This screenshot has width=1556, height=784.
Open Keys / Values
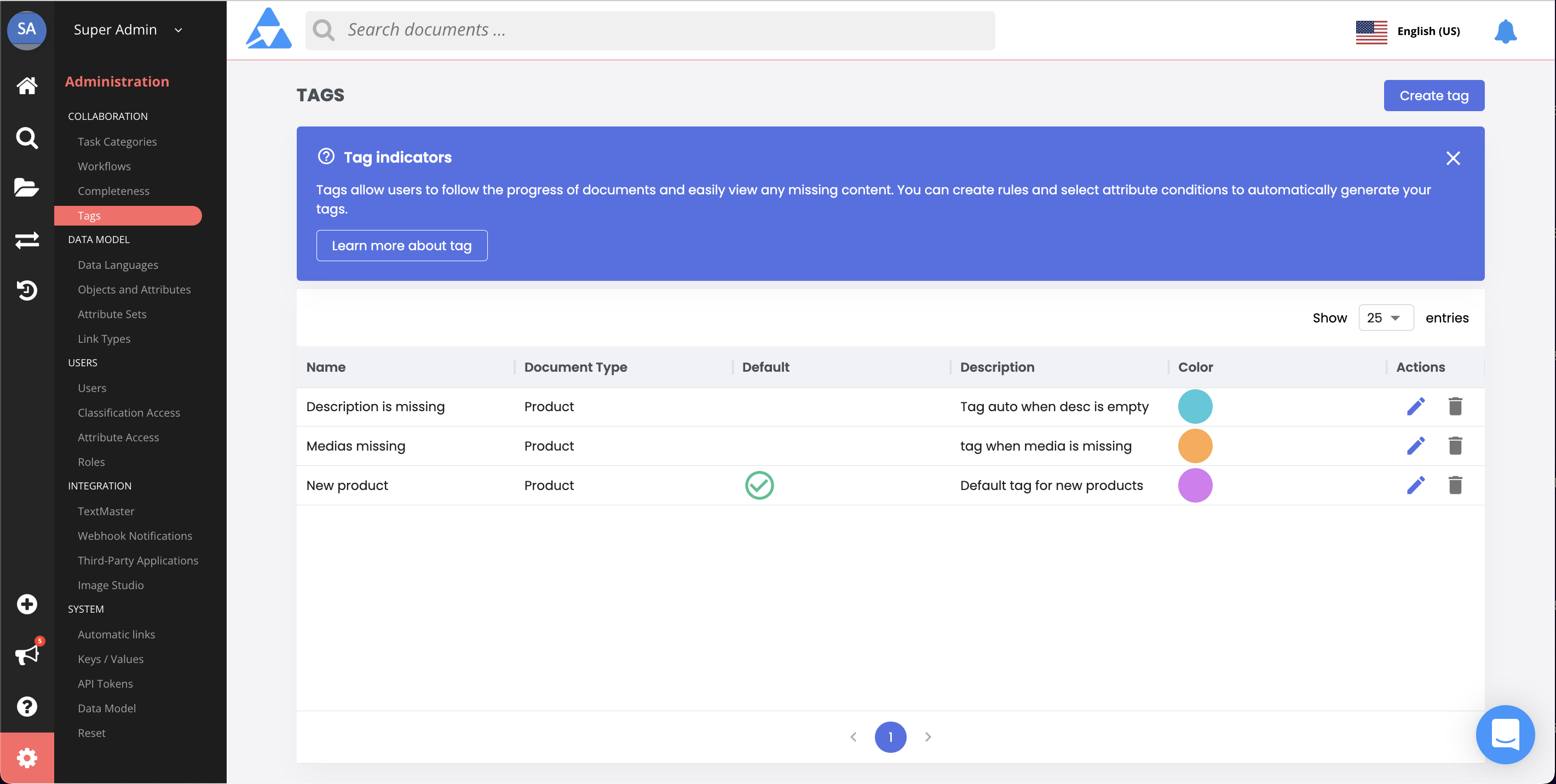coord(111,659)
